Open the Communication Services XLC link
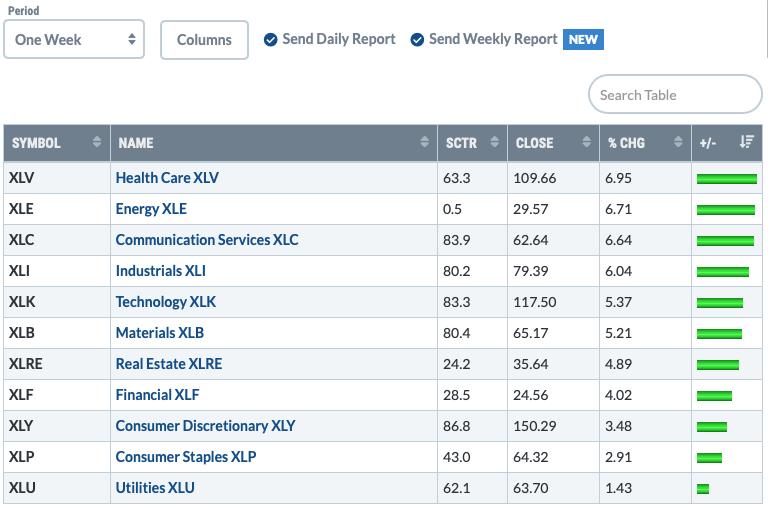This screenshot has width=768, height=507. click(207, 240)
